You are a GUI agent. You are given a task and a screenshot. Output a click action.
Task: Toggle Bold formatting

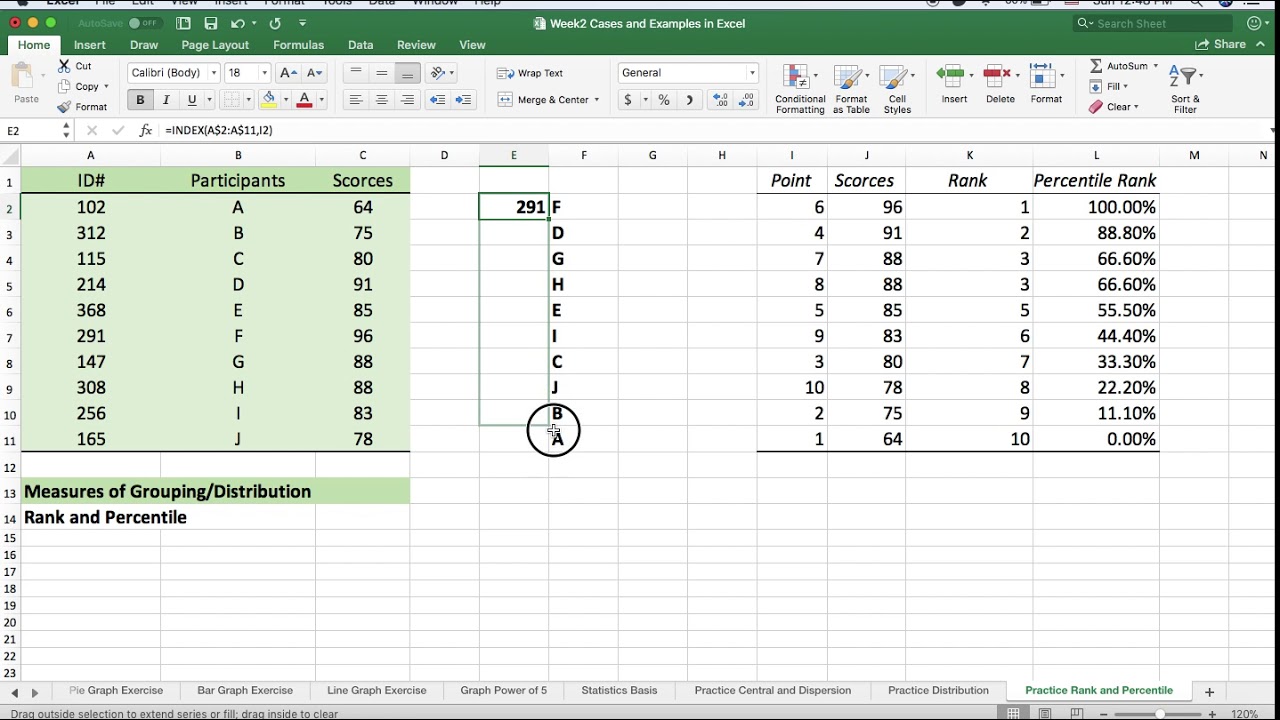(x=140, y=100)
